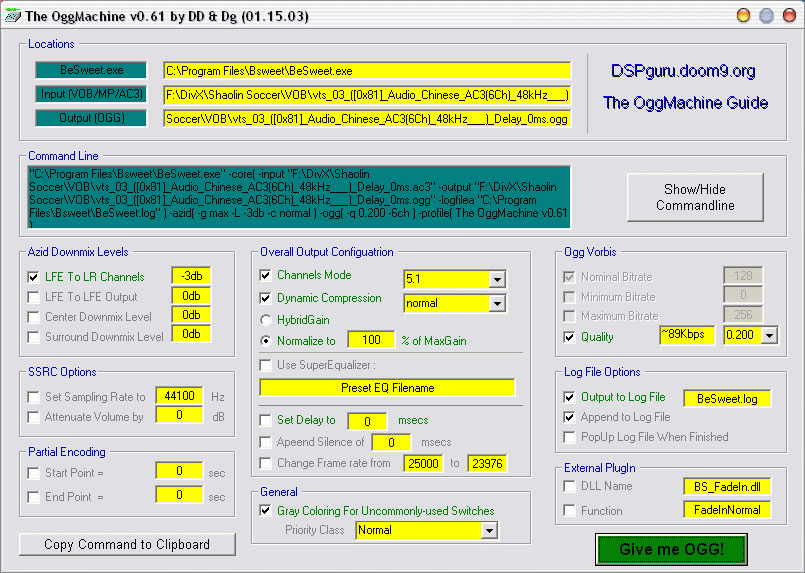
Task: Toggle Channels Mode checkbox
Action: [265, 275]
